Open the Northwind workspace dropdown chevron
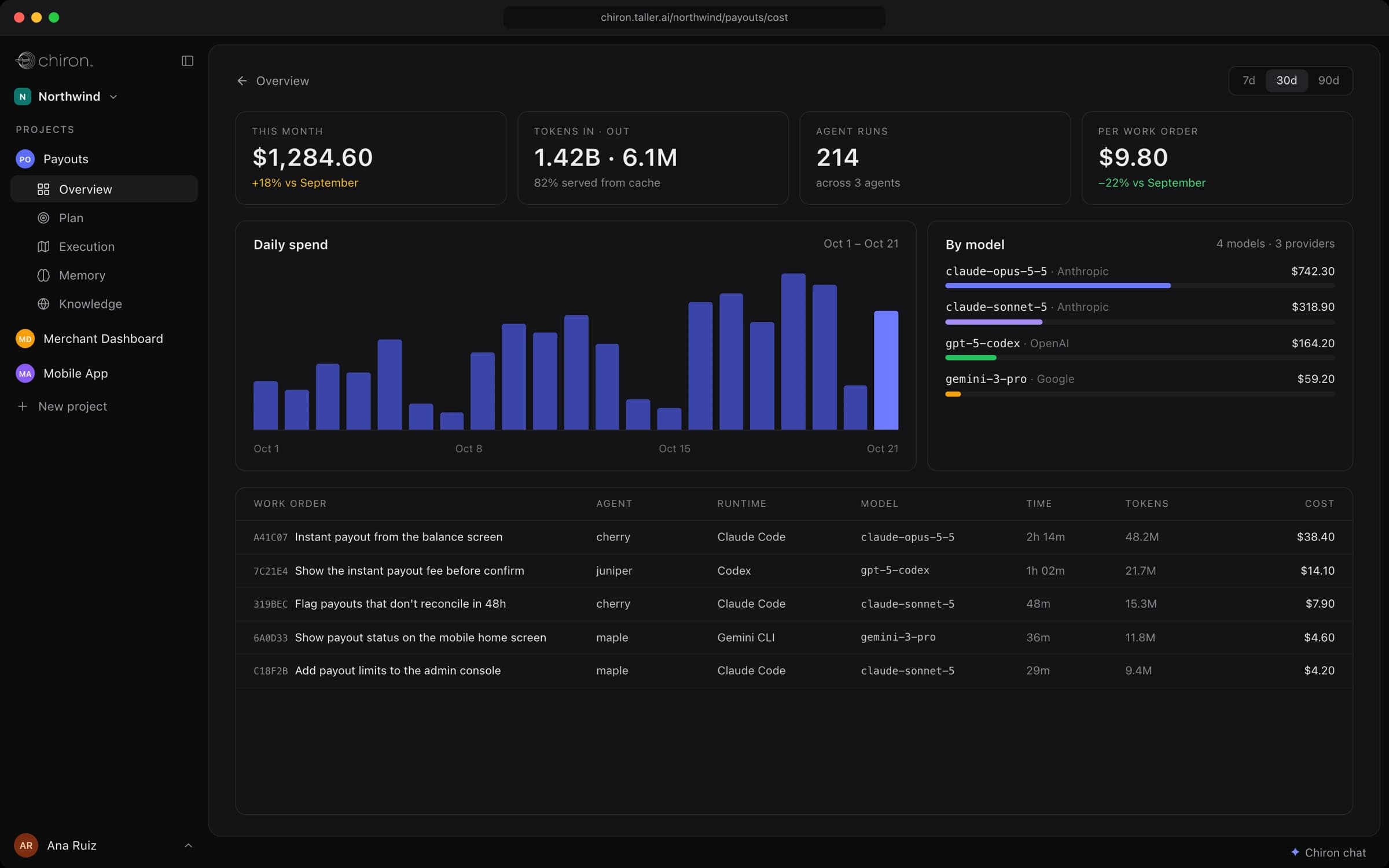Screen dimensions: 1389x868 (x=113, y=97)
